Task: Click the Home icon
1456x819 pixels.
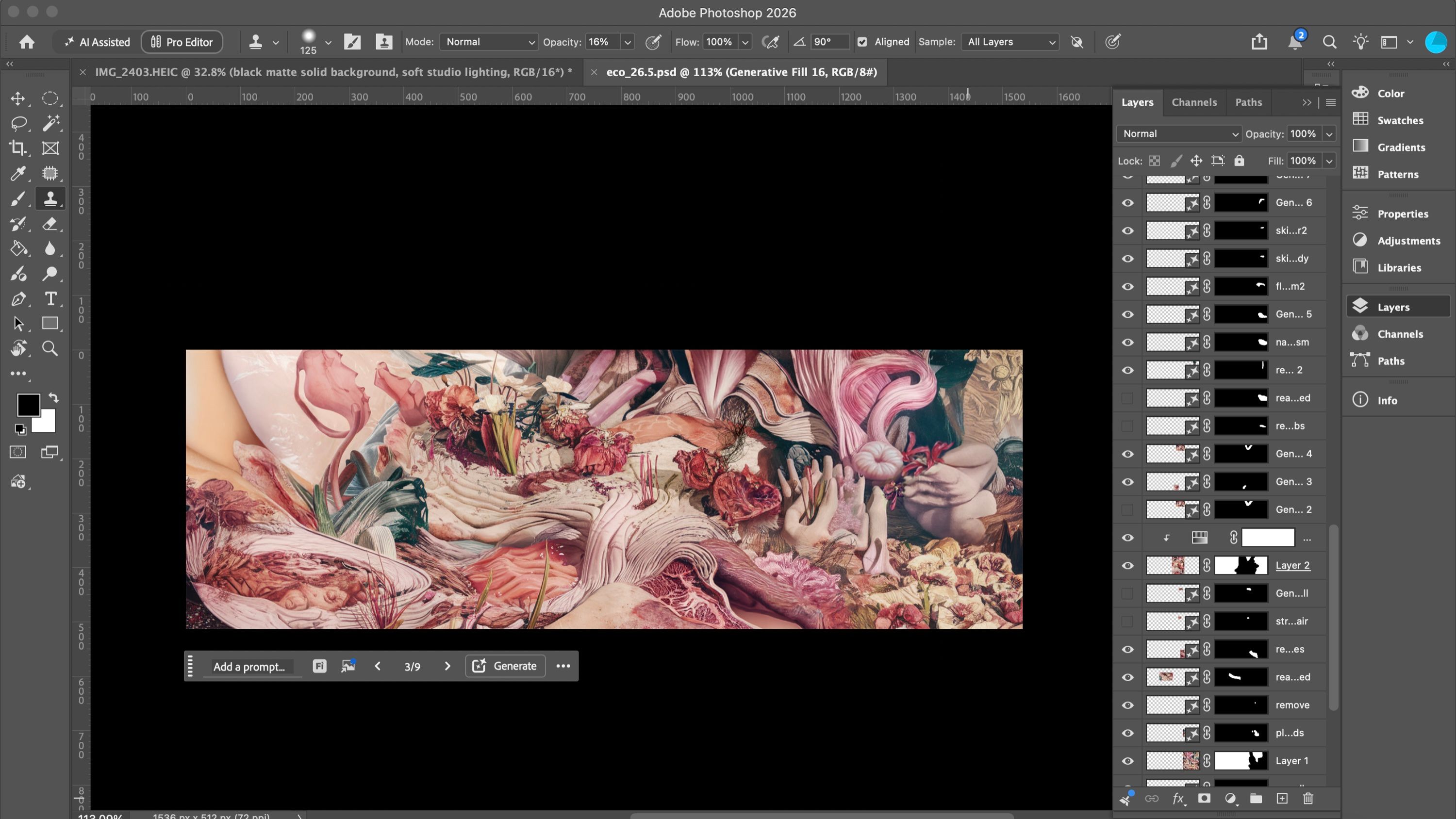Action: point(27,42)
